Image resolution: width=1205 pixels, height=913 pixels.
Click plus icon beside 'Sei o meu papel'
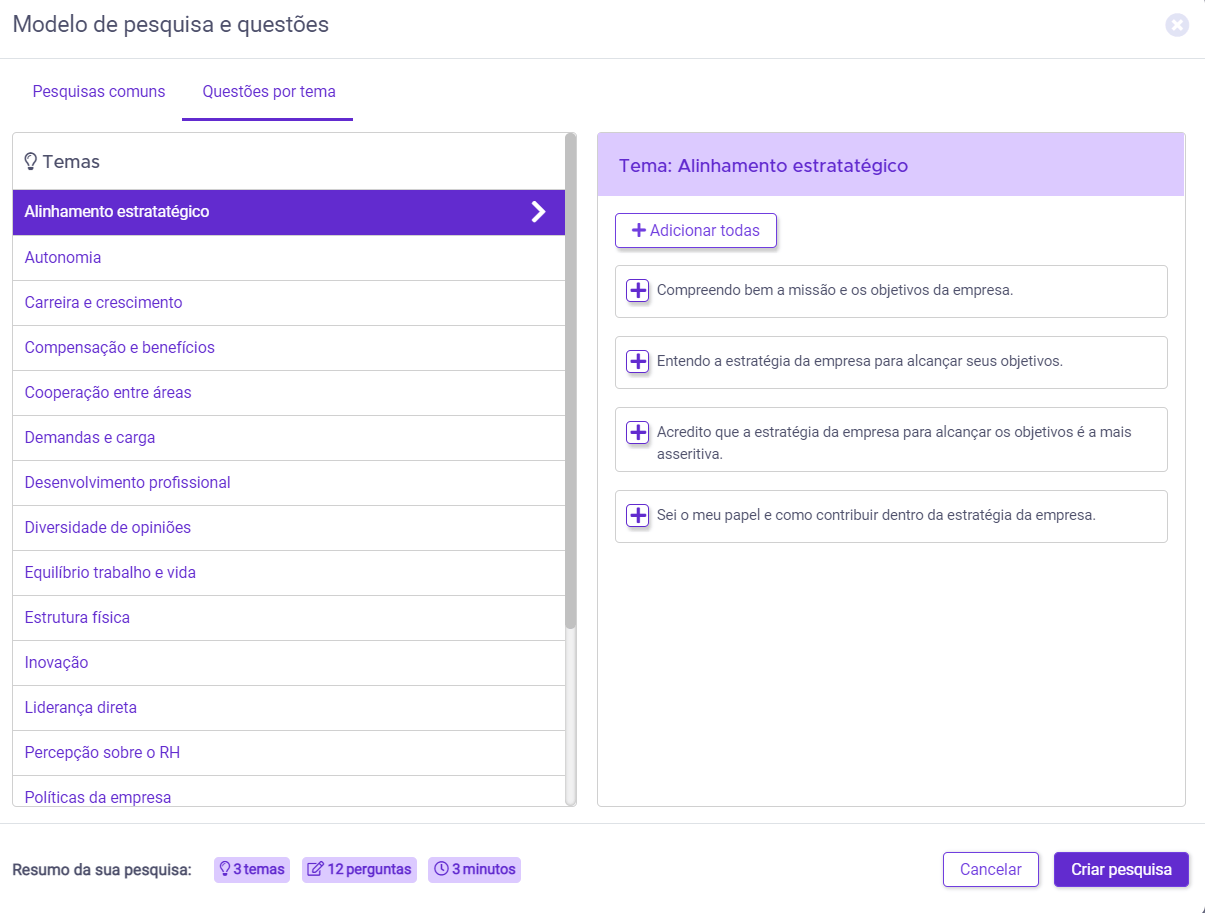(637, 516)
